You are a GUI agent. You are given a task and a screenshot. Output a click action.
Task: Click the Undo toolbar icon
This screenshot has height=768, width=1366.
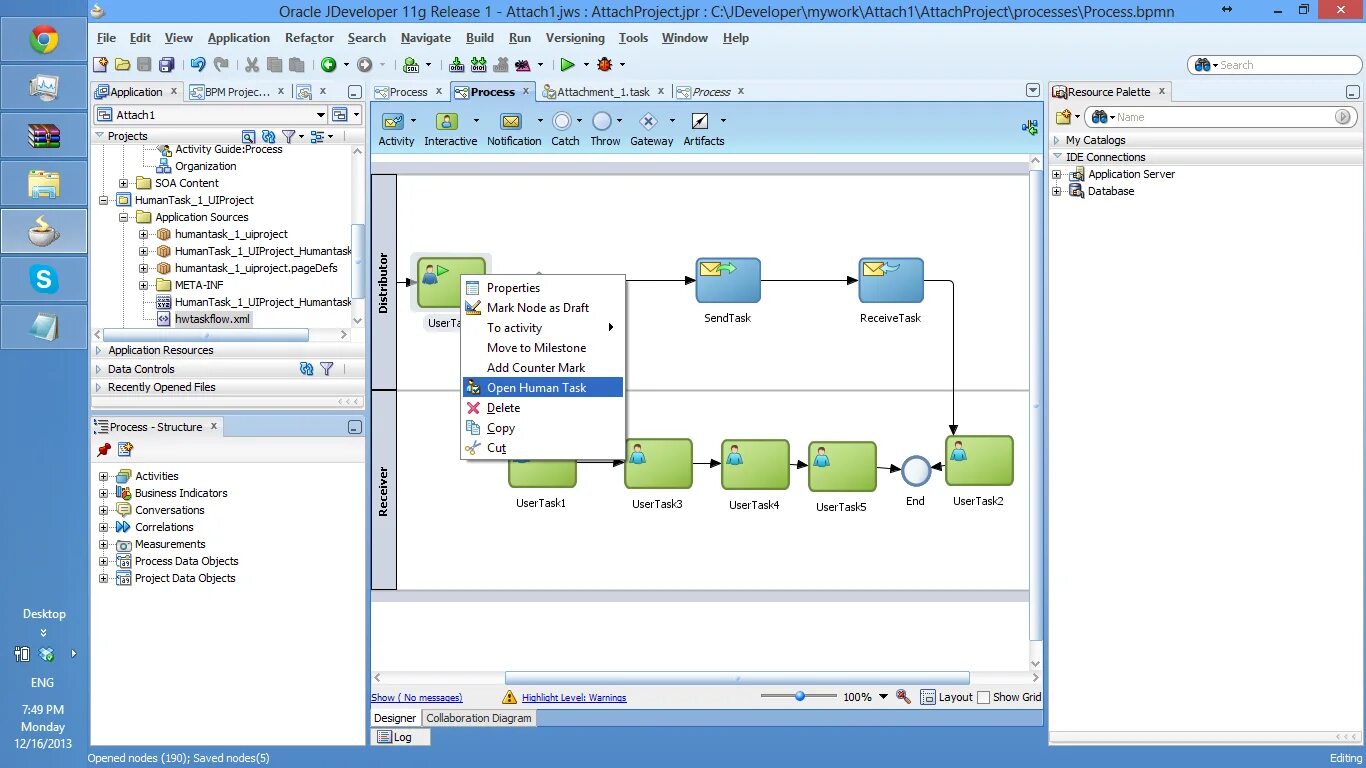click(x=198, y=65)
